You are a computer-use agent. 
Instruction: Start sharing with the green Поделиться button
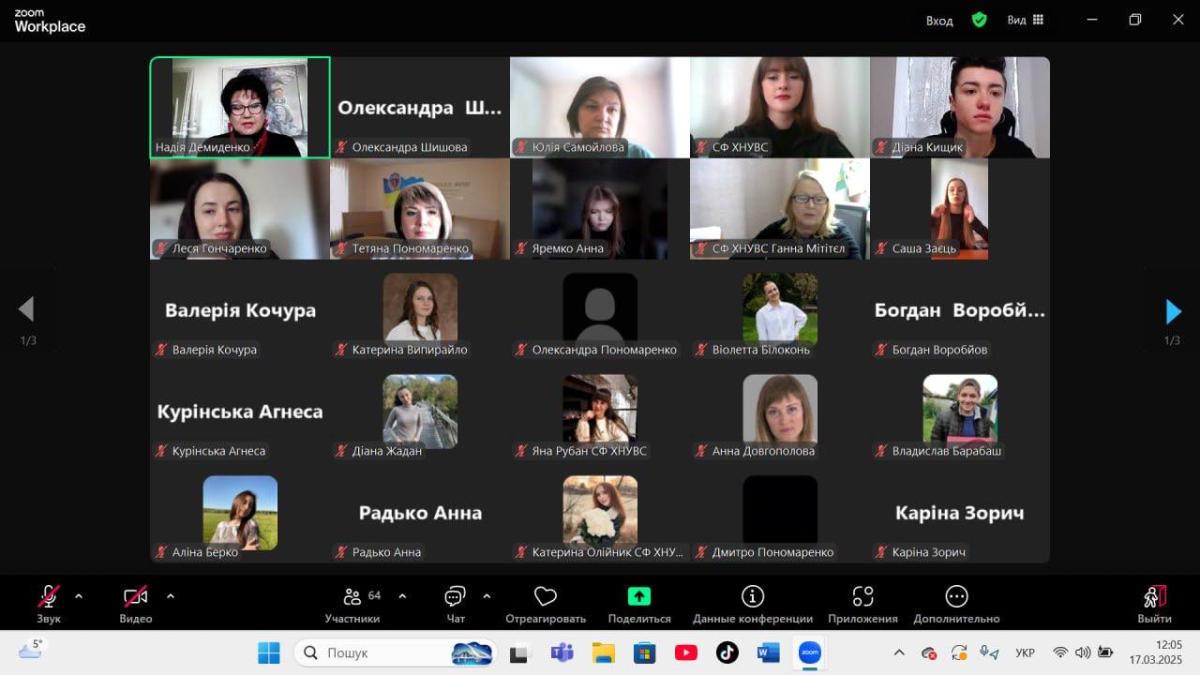click(639, 597)
